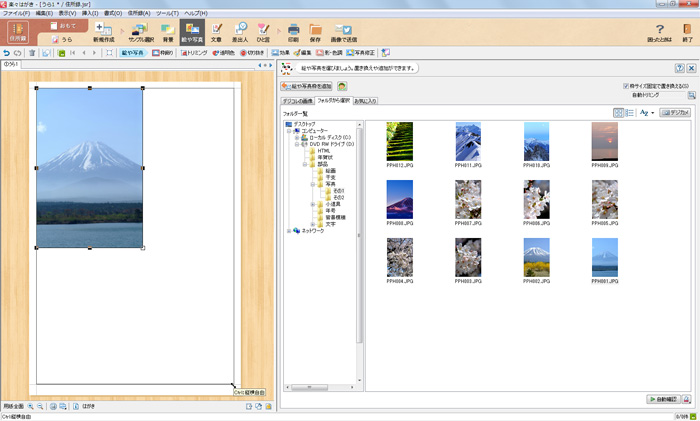Toggle 枠サイズ固定で置き換える checkbox
Screen dimensions: 700x421
[x=626, y=86]
